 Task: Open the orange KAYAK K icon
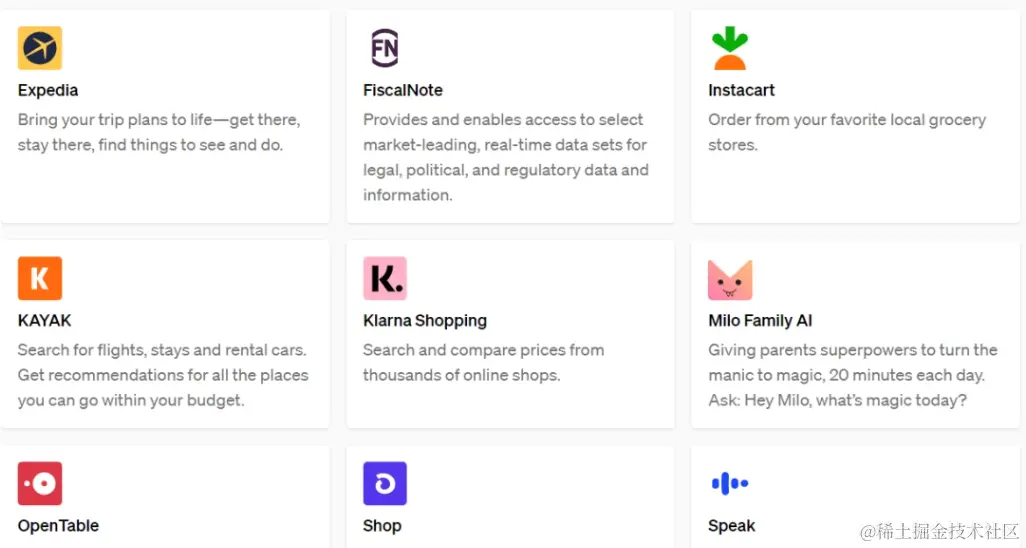(x=40, y=279)
